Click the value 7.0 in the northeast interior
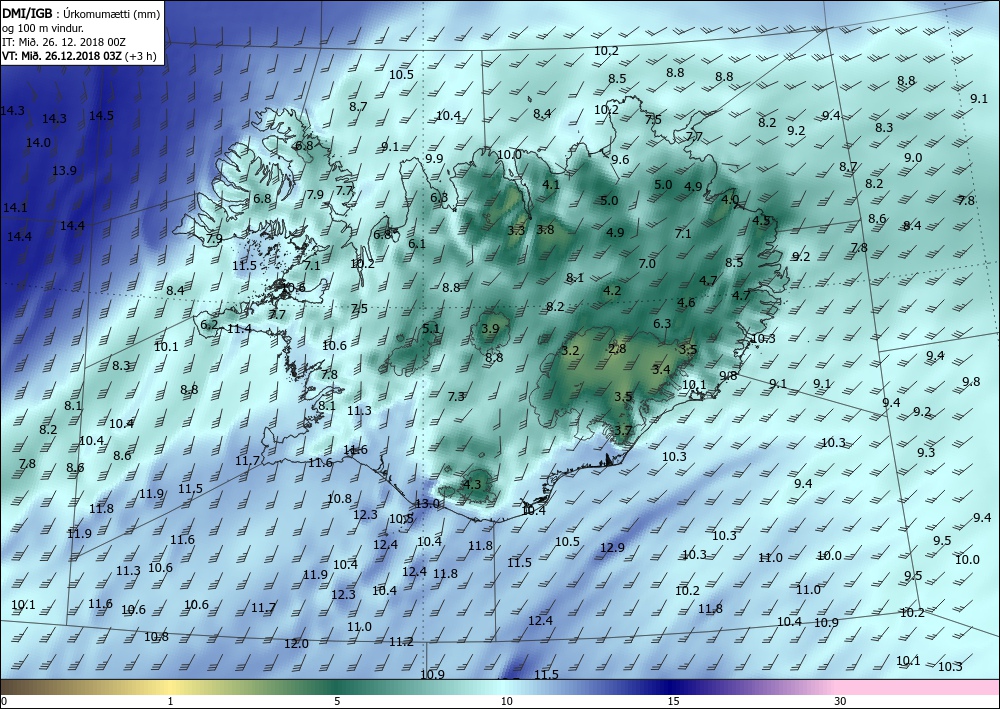Viewport: 1000px width, 709px height. (x=647, y=263)
